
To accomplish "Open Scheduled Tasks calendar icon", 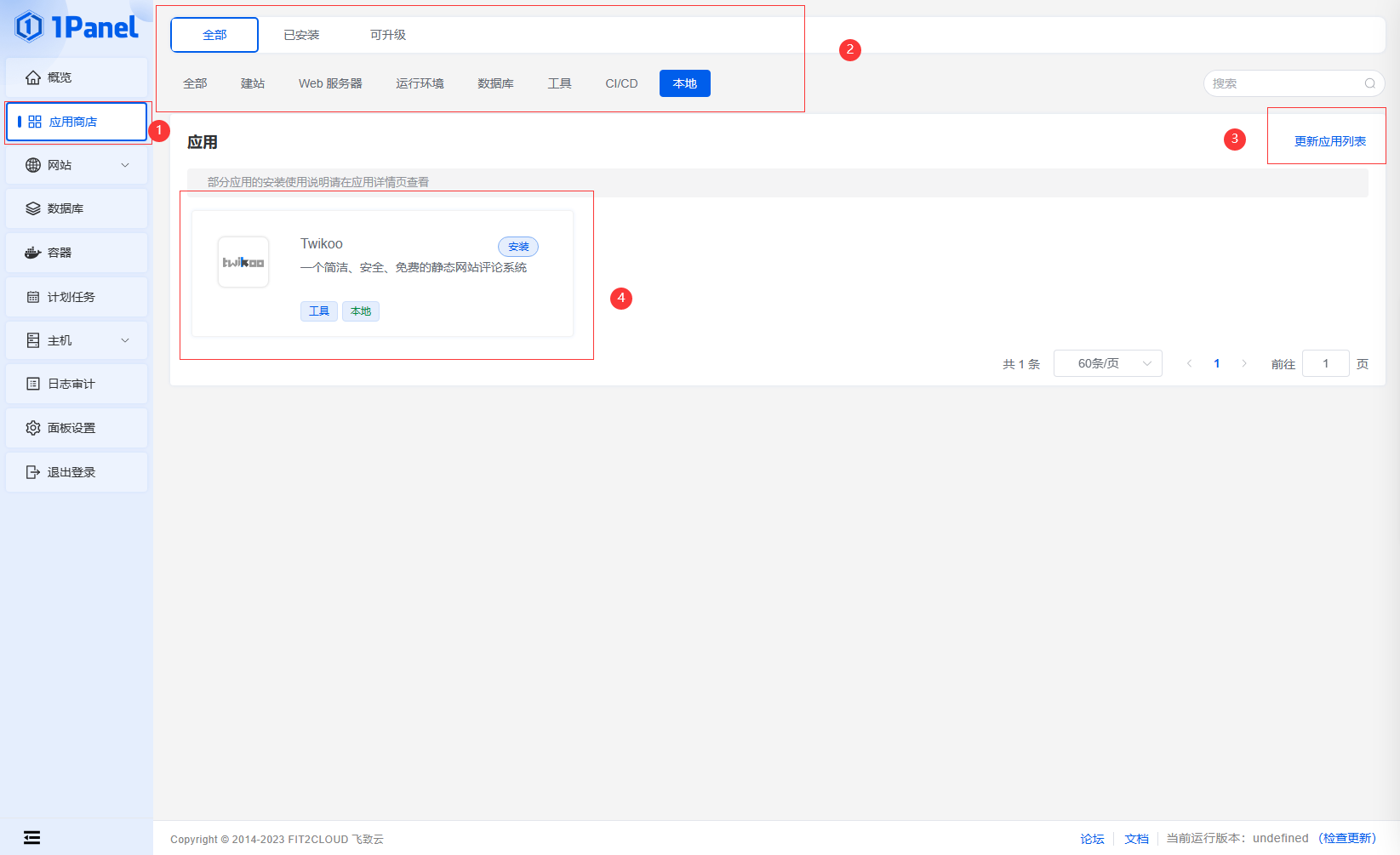I will [33, 297].
